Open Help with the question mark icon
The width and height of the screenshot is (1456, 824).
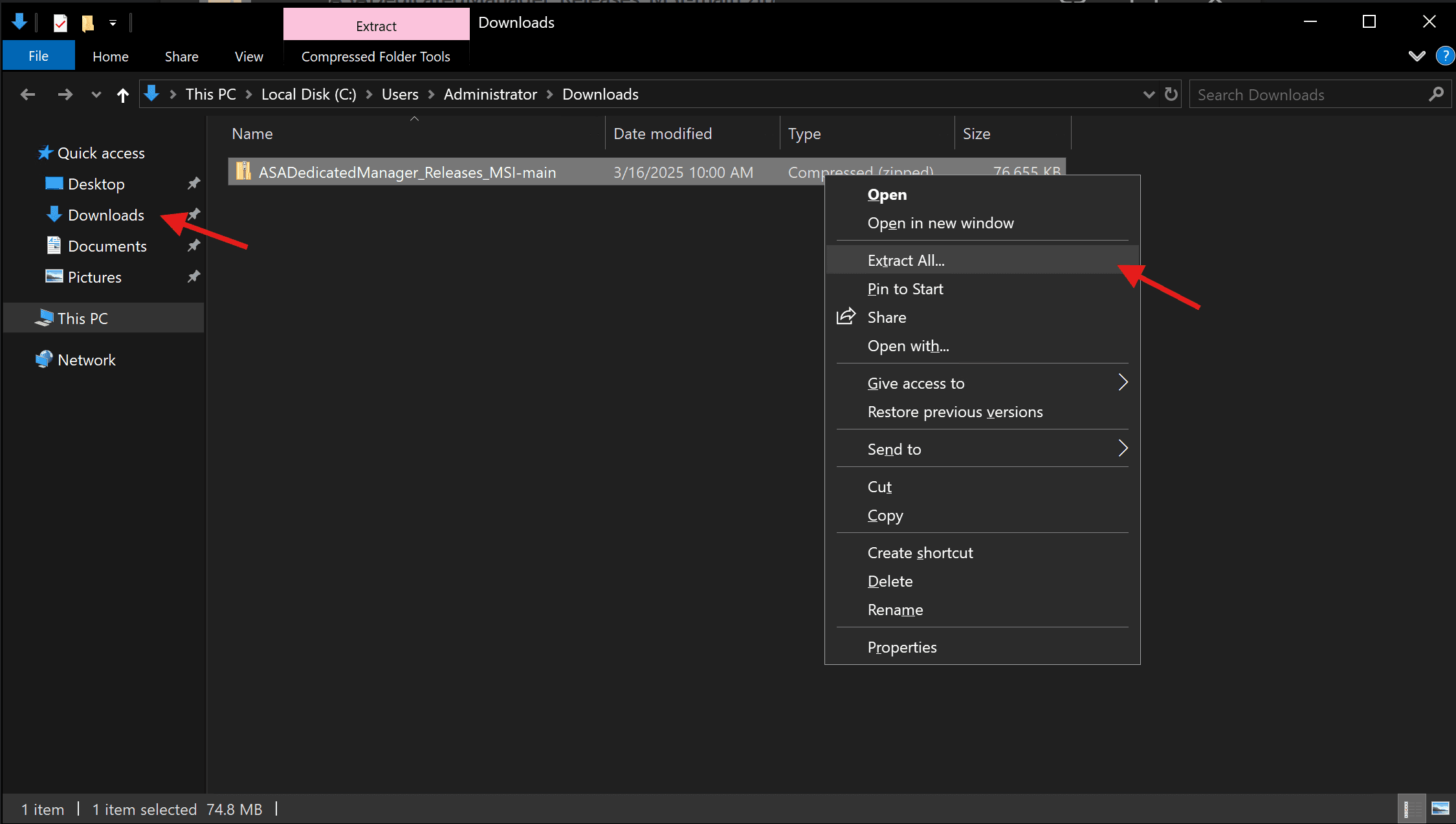pyautogui.click(x=1445, y=56)
